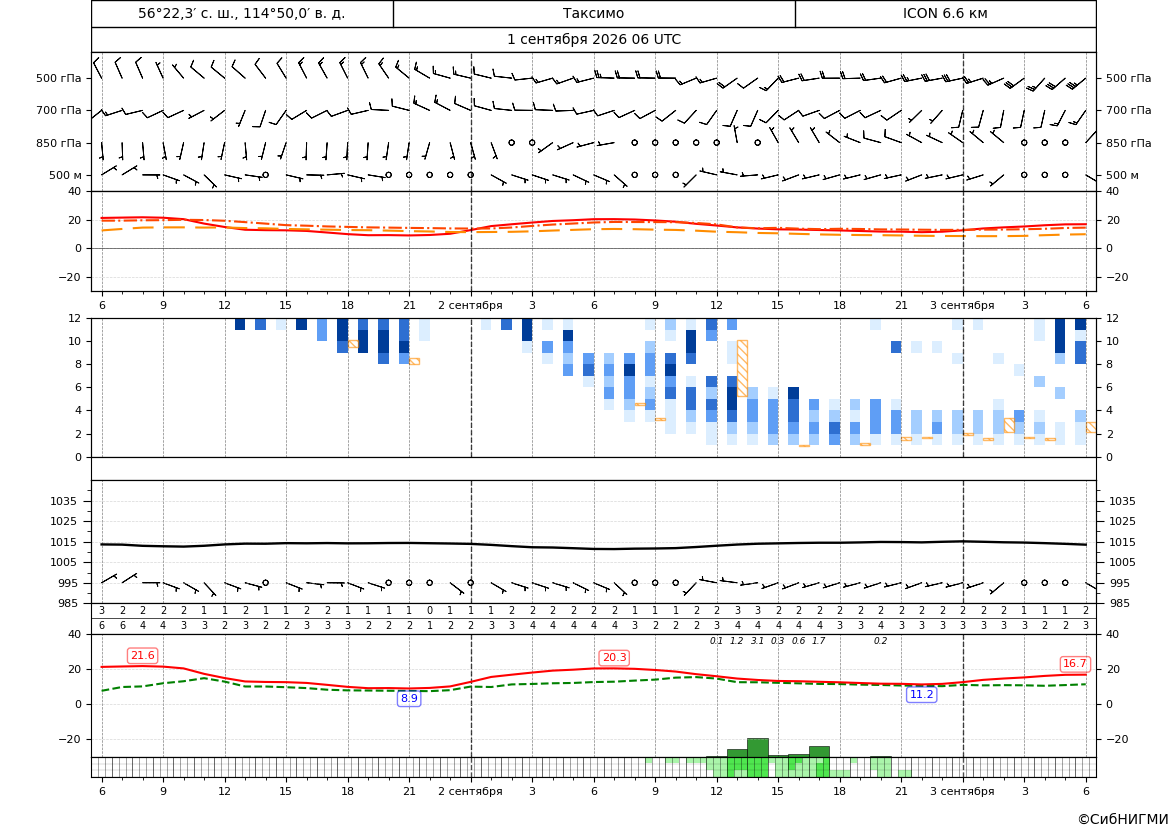Click the 1.7 precipitation amount value
The width and height of the screenshot is (1169, 827).
(819, 641)
